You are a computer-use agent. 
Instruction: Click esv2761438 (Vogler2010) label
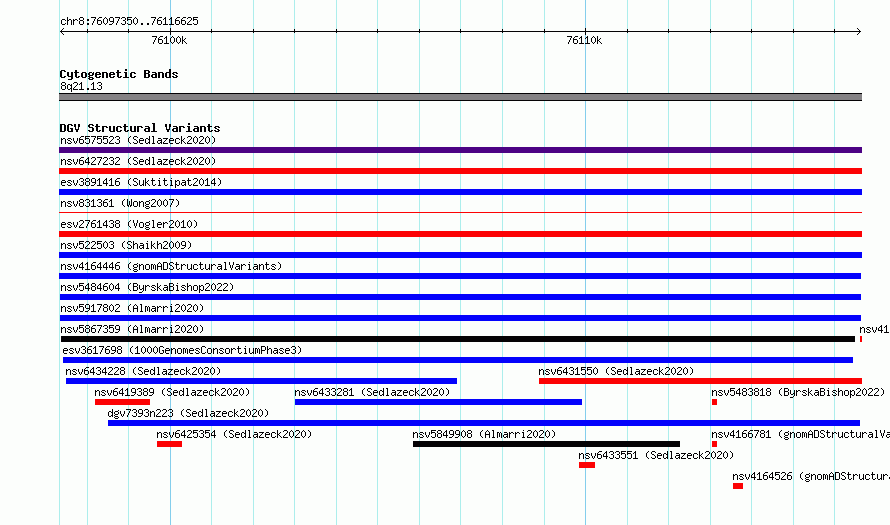pyautogui.click(x=129, y=224)
